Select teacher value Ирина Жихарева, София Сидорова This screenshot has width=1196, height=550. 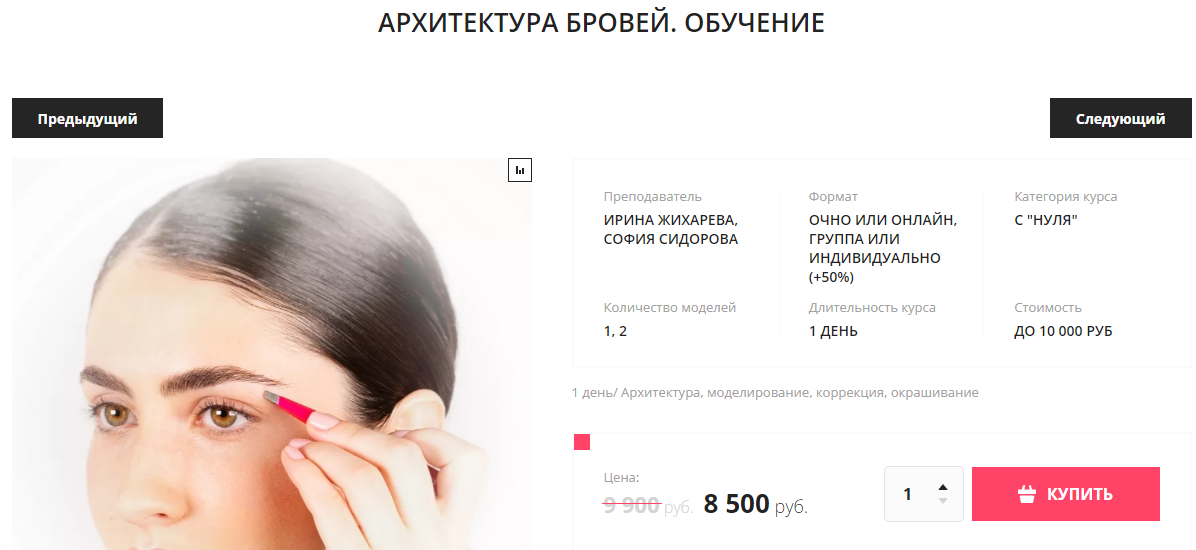[x=671, y=230]
